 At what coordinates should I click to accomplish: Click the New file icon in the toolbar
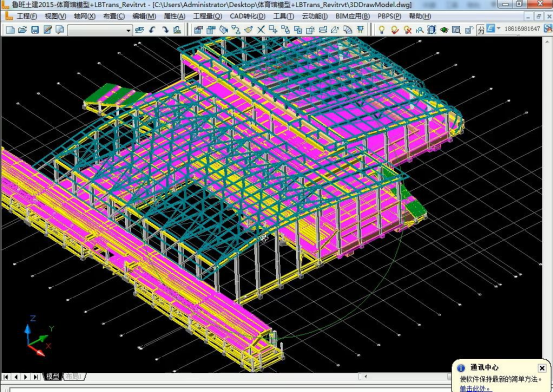(x=10, y=30)
